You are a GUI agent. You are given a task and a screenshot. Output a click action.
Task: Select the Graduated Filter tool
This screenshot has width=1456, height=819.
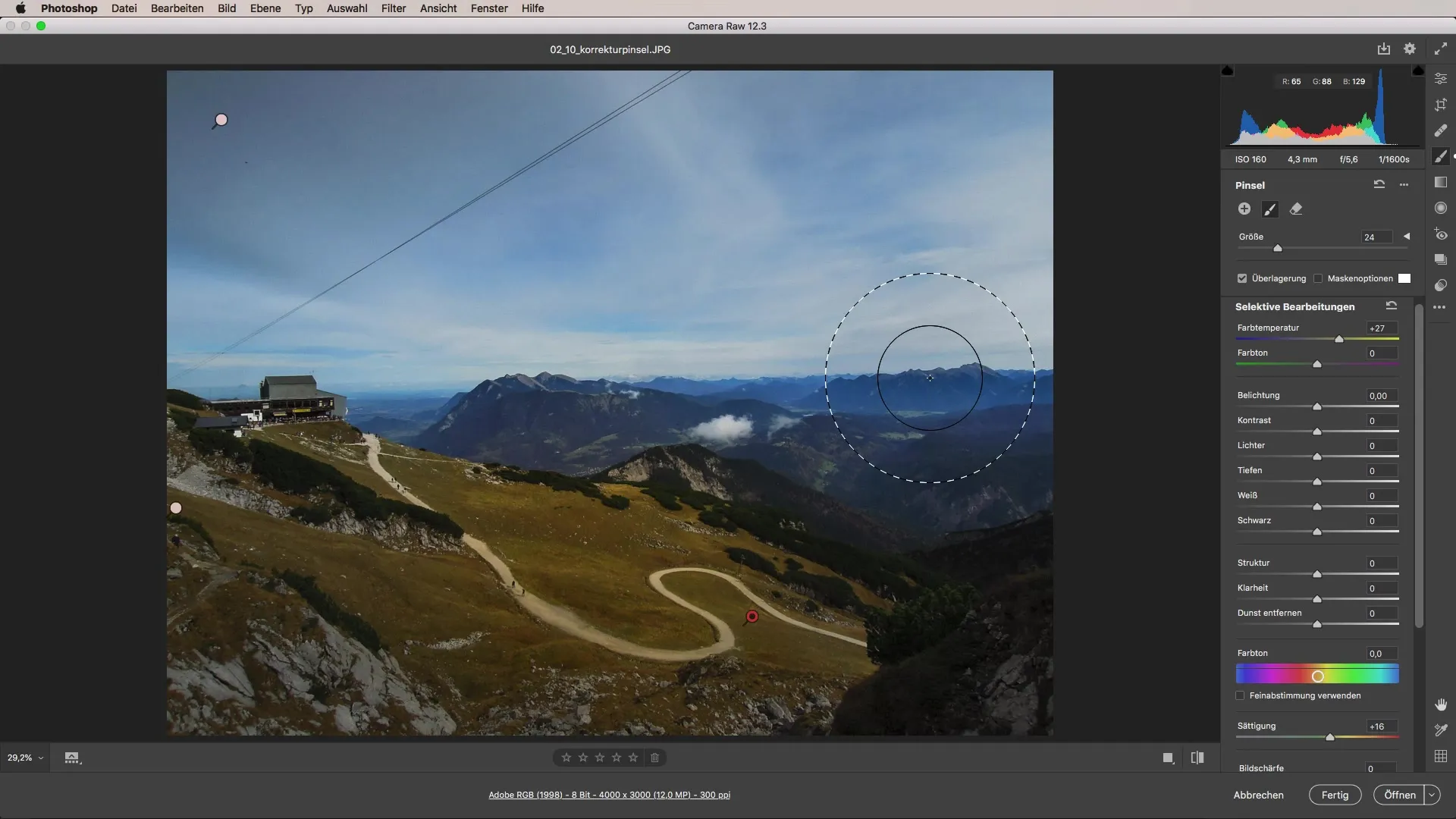(x=1441, y=182)
